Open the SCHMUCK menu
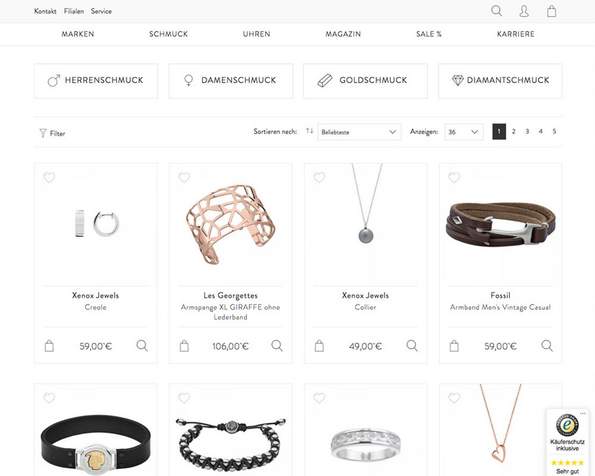This screenshot has height=476, width=595. [168, 34]
